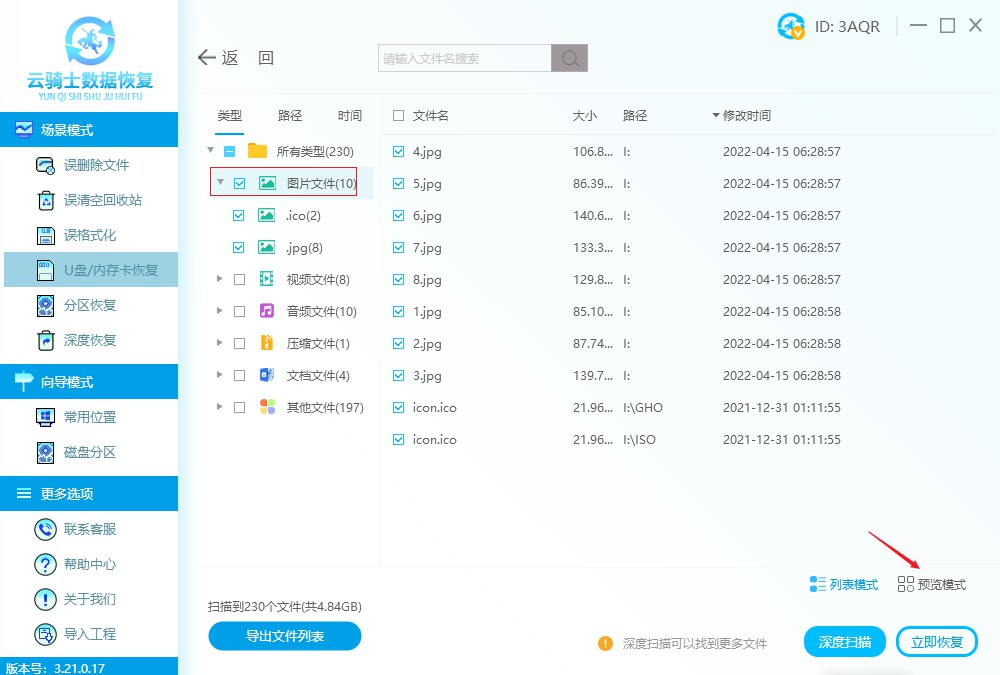Expand the 音频文件(10) tree node
Image resolution: width=1000 pixels, height=675 pixels.
click(219, 312)
